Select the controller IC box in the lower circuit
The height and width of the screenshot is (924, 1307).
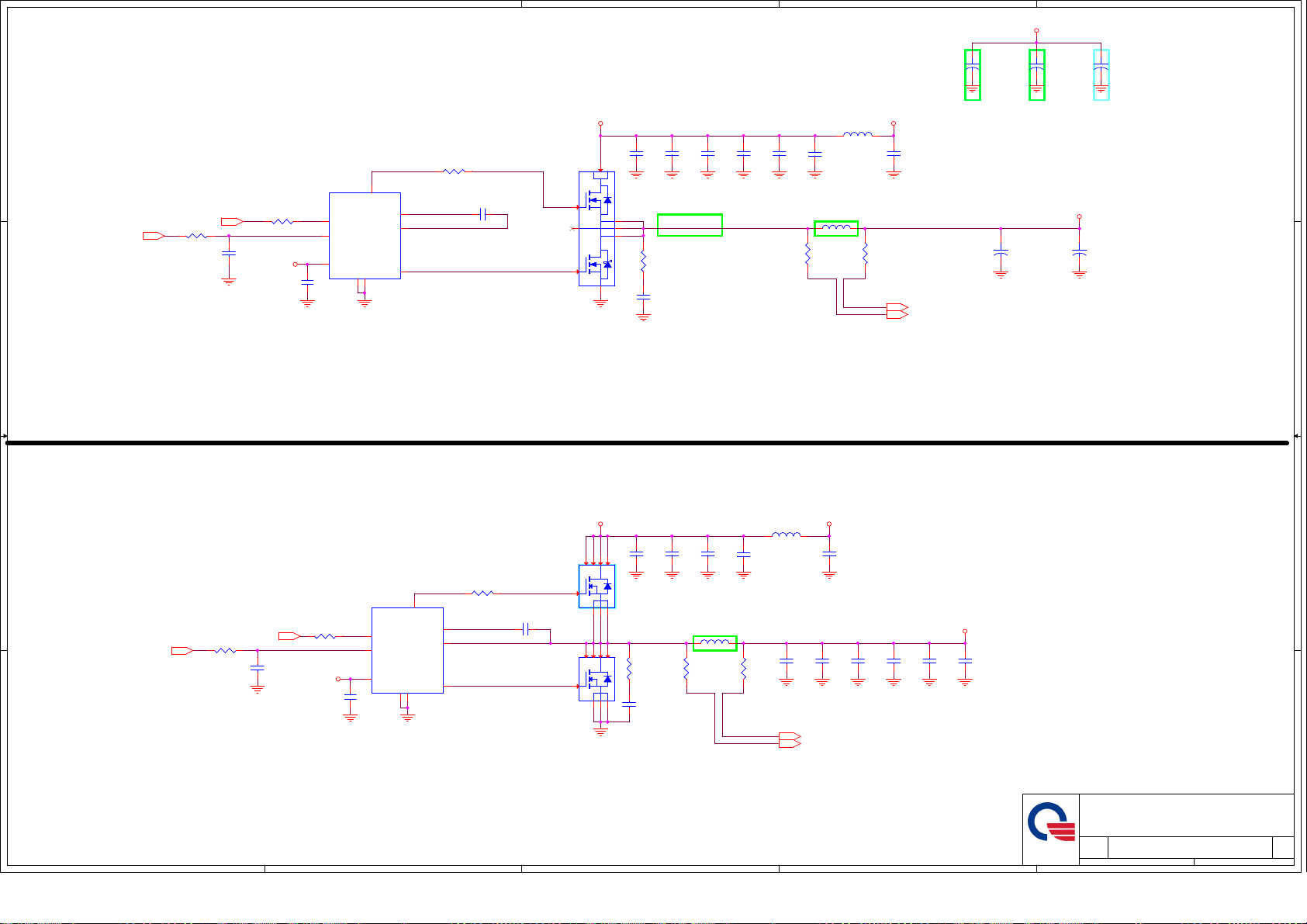407,650
